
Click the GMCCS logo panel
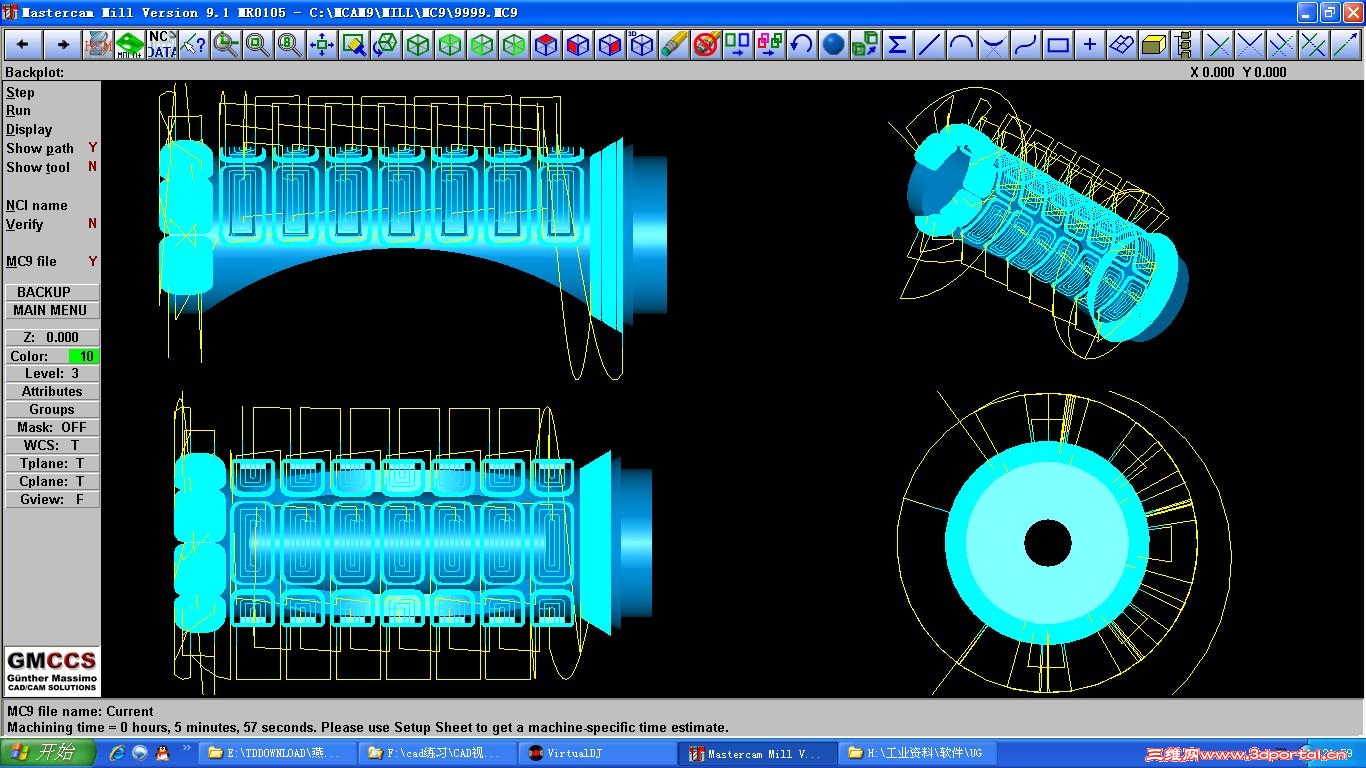[x=52, y=671]
